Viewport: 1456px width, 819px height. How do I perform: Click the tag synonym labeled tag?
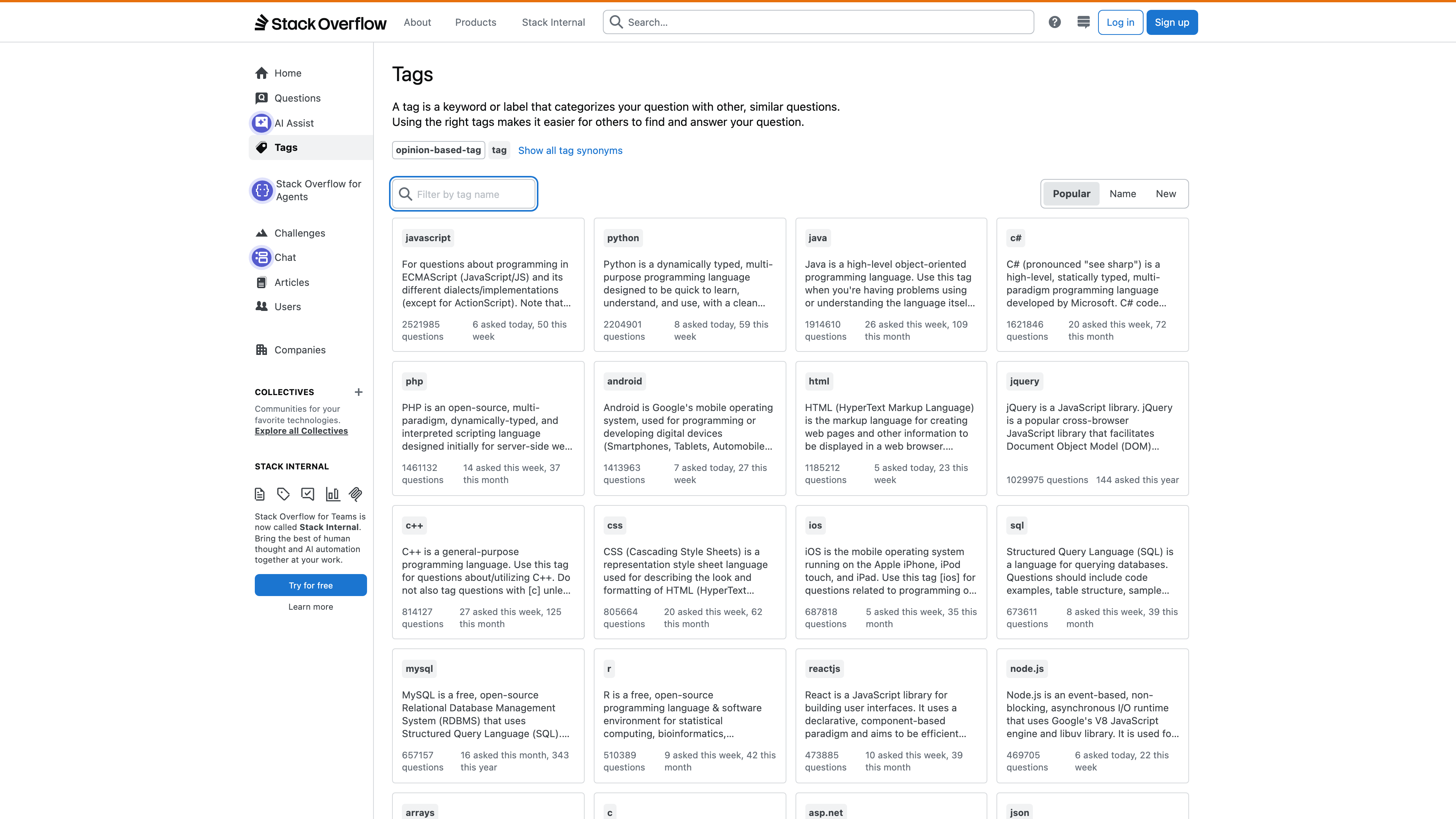499,150
